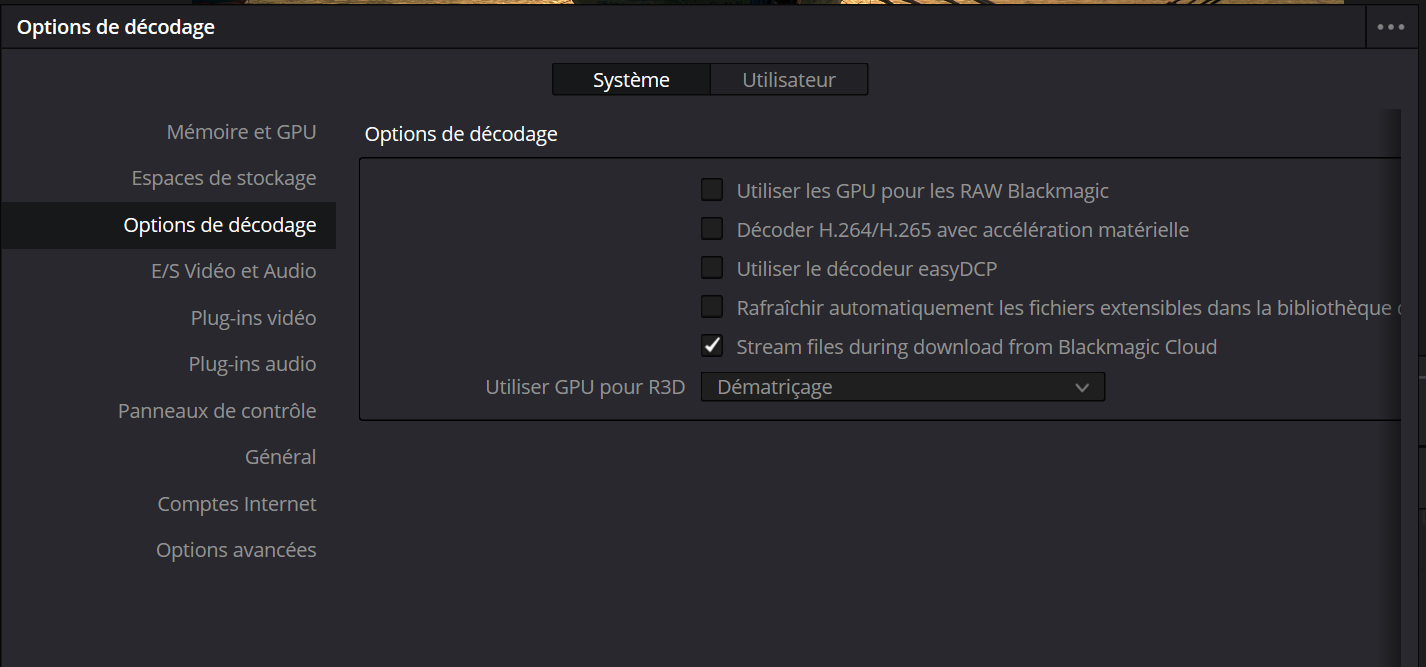The image size is (1426, 667).
Task: Select Comptes Internet in sidebar
Action: (237, 504)
